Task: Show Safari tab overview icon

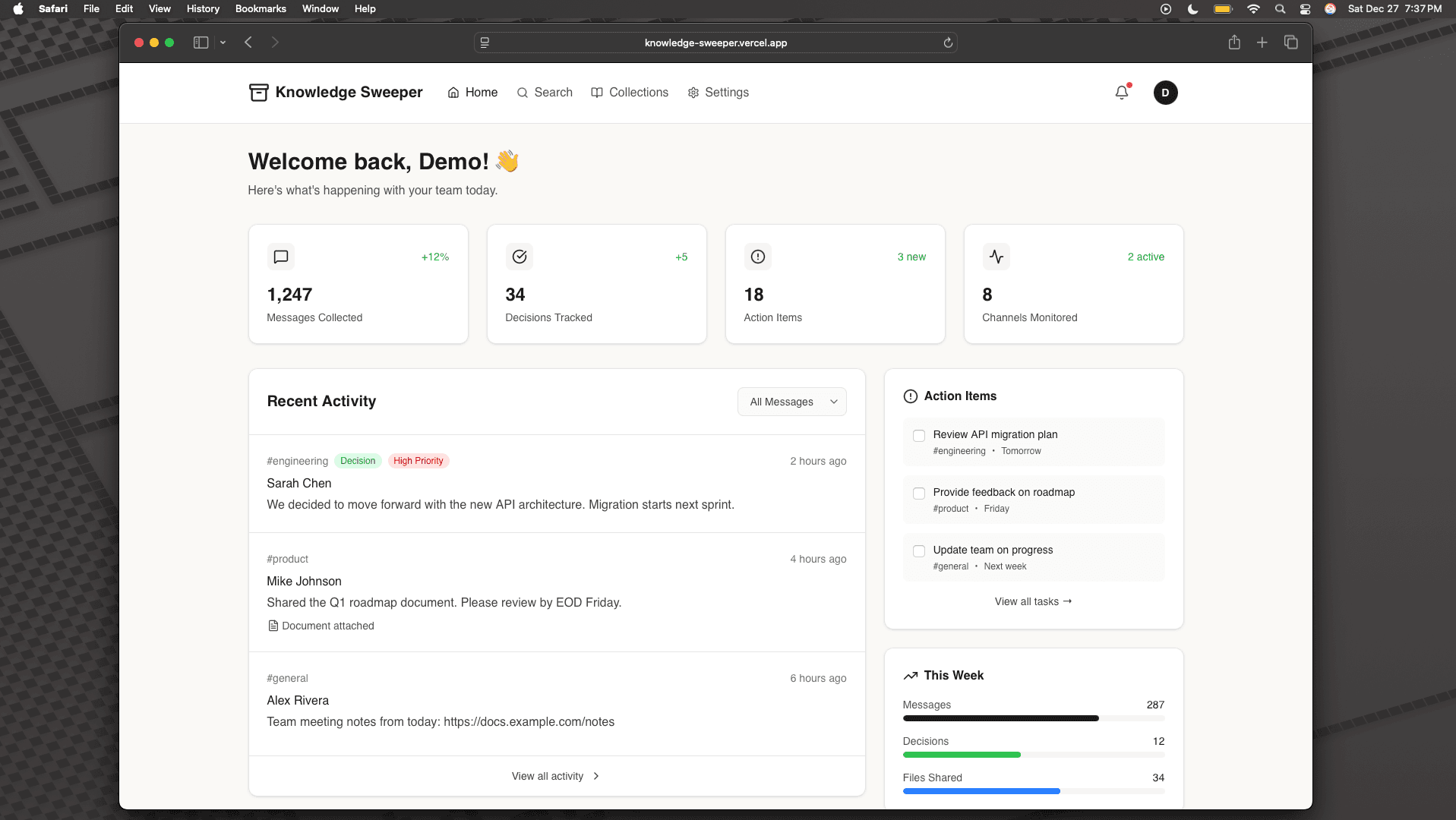Action: (x=1290, y=43)
